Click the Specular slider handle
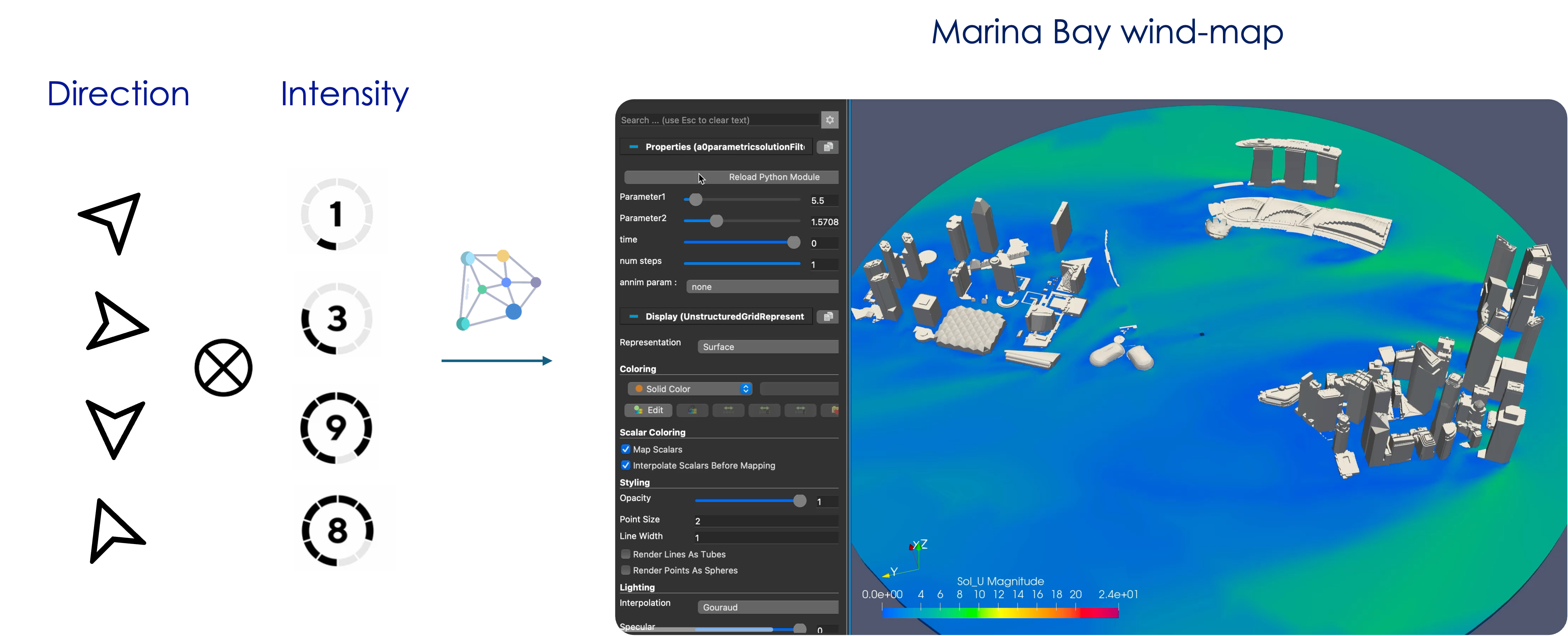1568x636 pixels. tap(800, 629)
